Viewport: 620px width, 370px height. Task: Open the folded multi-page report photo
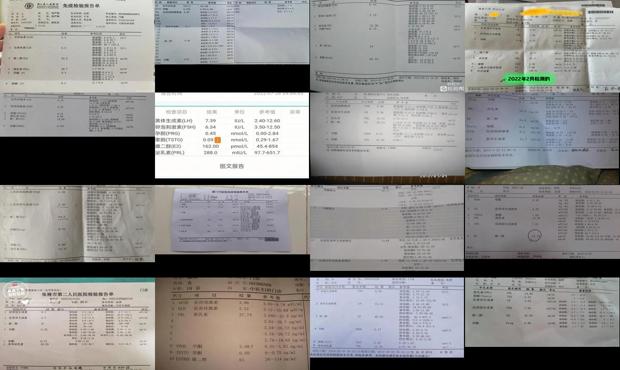[x=542, y=47]
